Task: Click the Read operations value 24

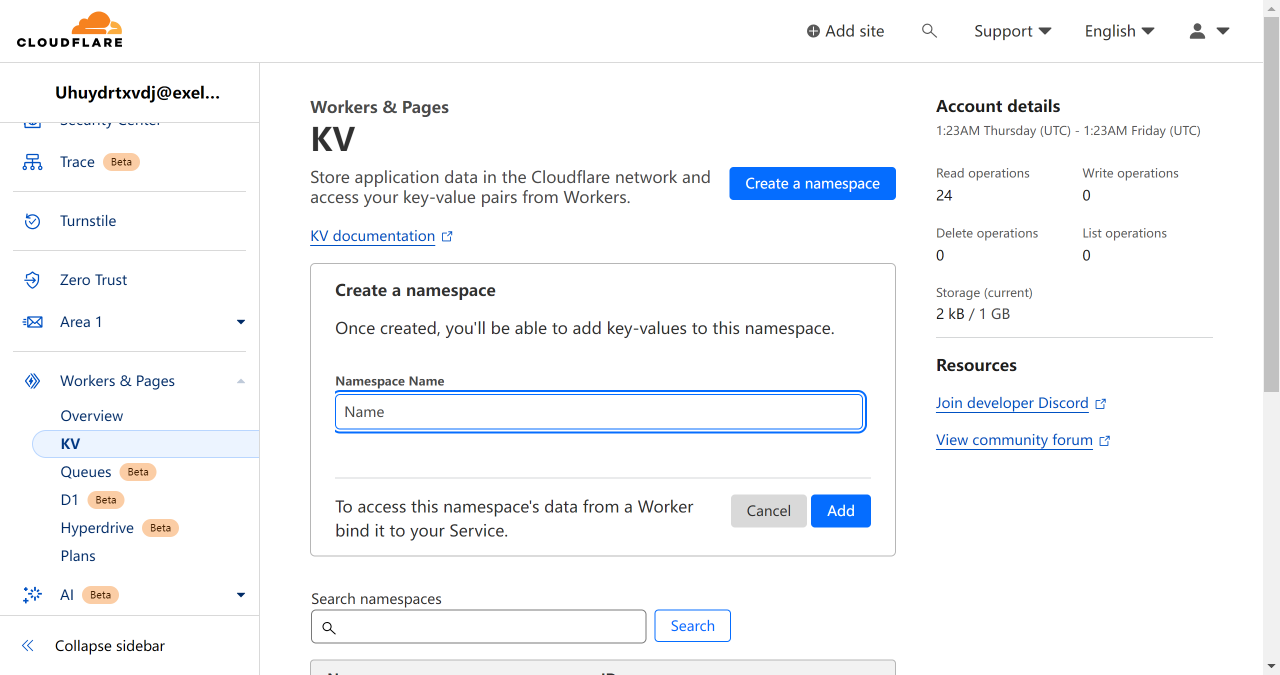Action: 944,195
